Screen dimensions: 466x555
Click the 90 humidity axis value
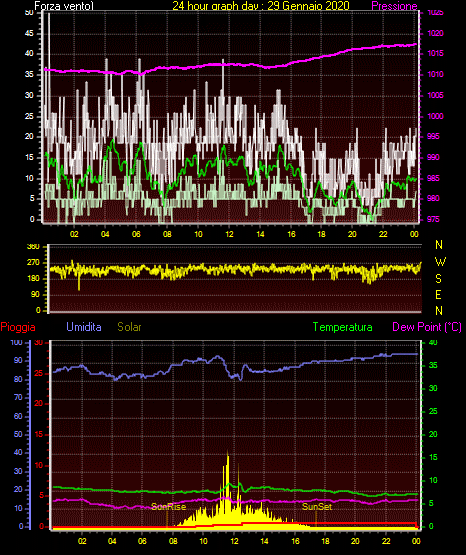(17, 360)
